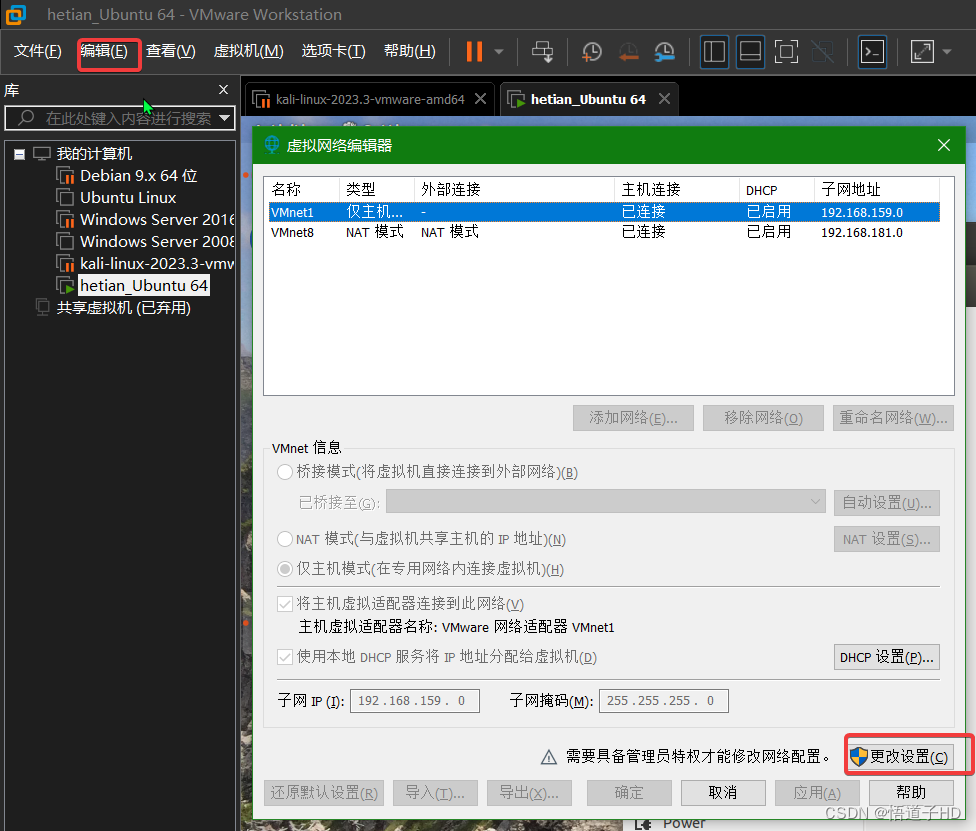Select the NAT 模式 radio button
The image size is (976, 831).
tap(284, 539)
